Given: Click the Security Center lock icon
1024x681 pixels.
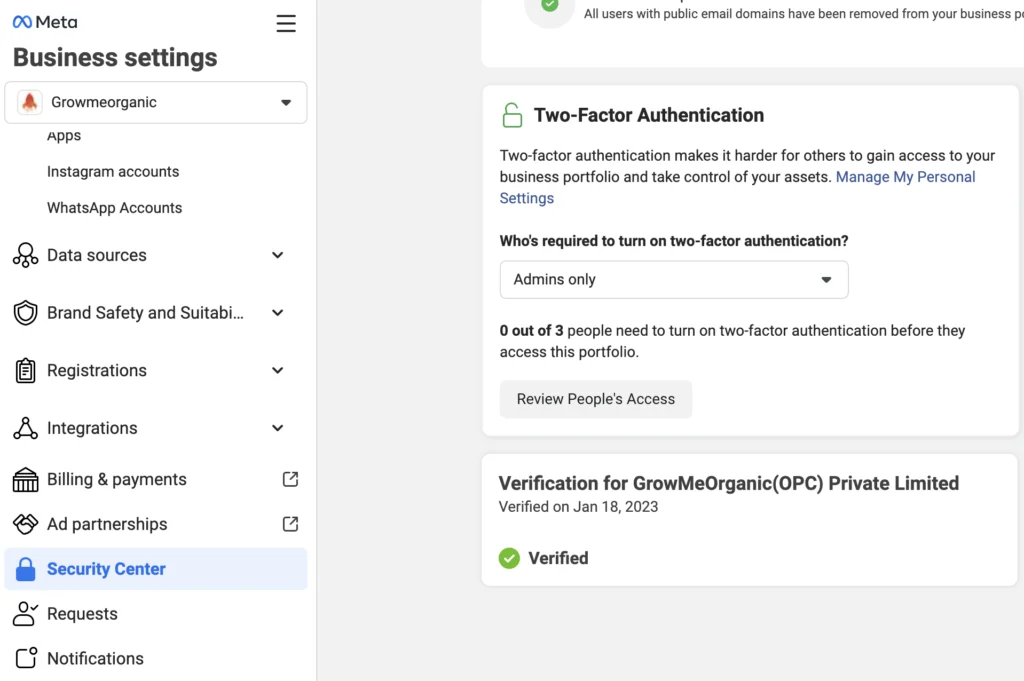Looking at the screenshot, I should tap(25, 569).
